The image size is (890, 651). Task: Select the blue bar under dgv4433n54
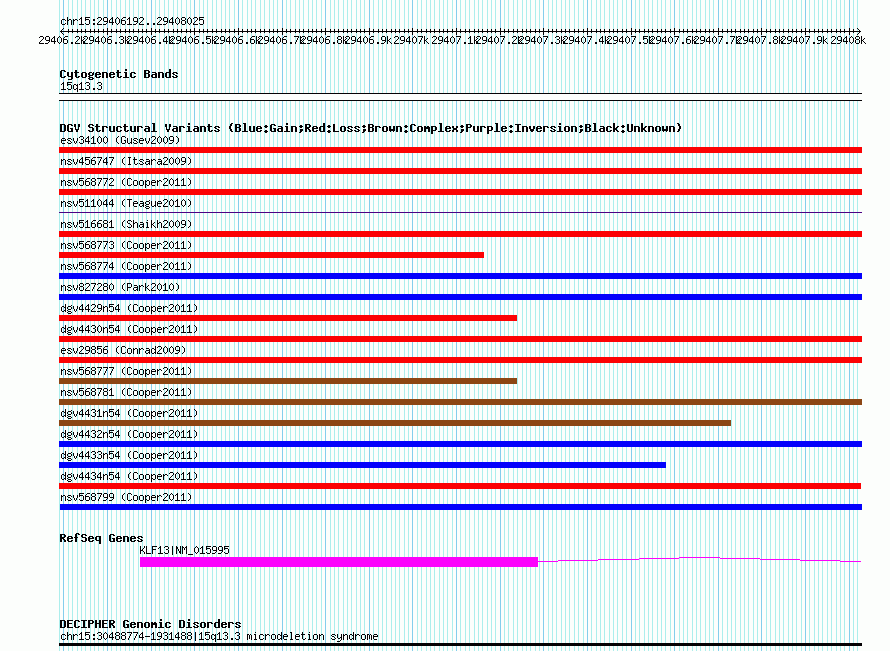(362, 465)
